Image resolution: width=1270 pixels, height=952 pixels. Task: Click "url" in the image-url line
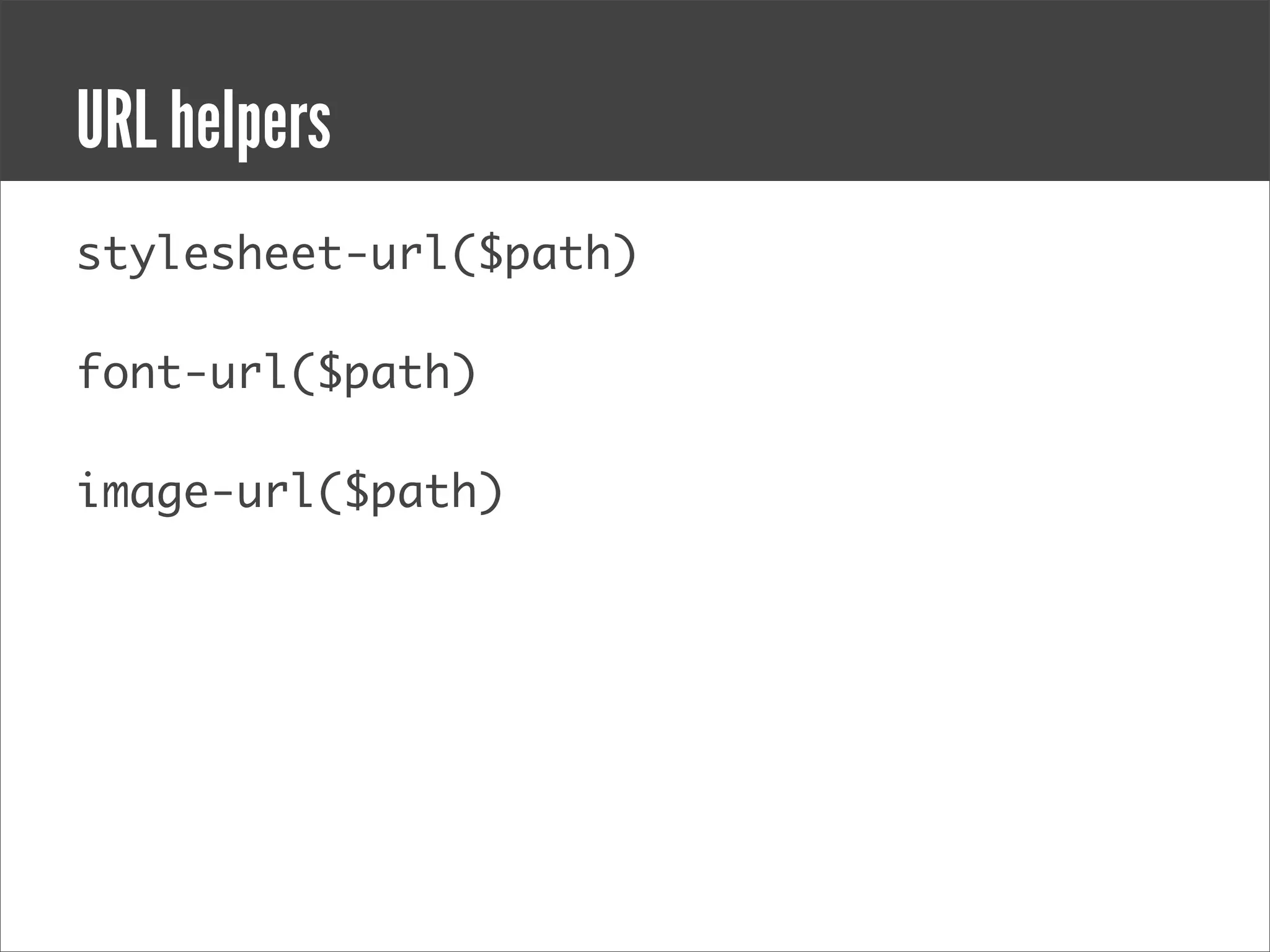(276, 492)
